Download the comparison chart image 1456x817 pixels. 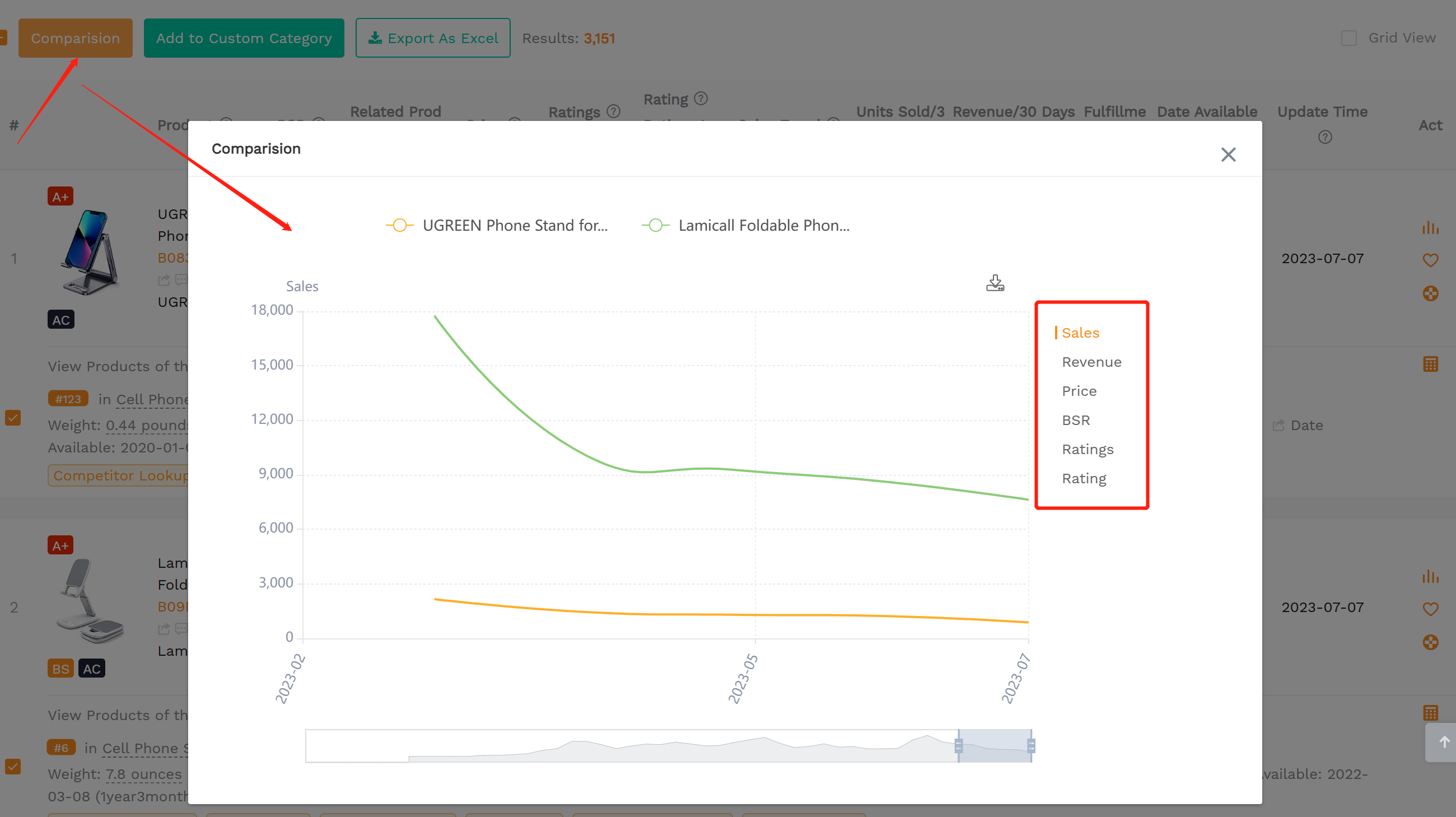[995, 283]
